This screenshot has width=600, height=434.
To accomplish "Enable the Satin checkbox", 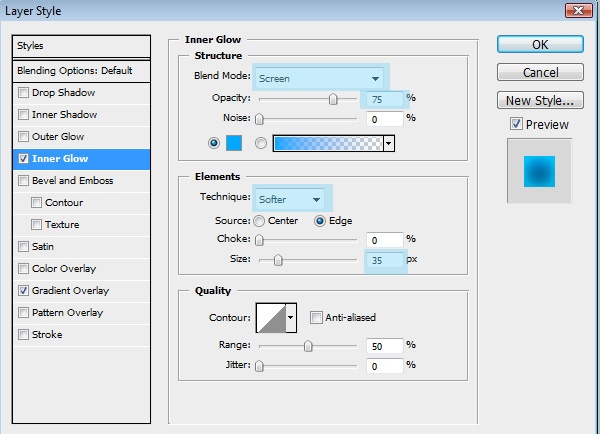I will (x=23, y=246).
